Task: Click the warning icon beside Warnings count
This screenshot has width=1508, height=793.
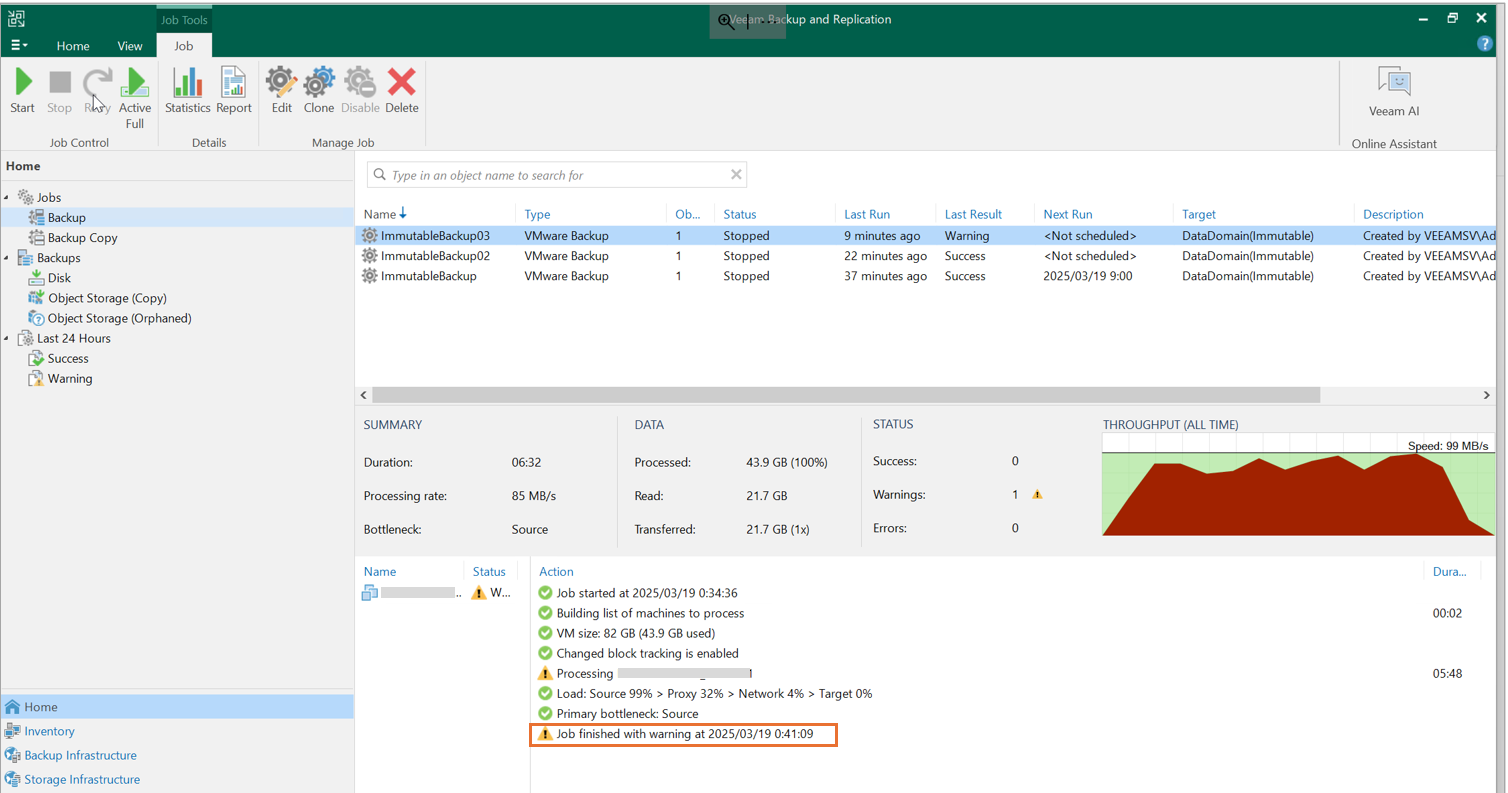Action: (1037, 494)
